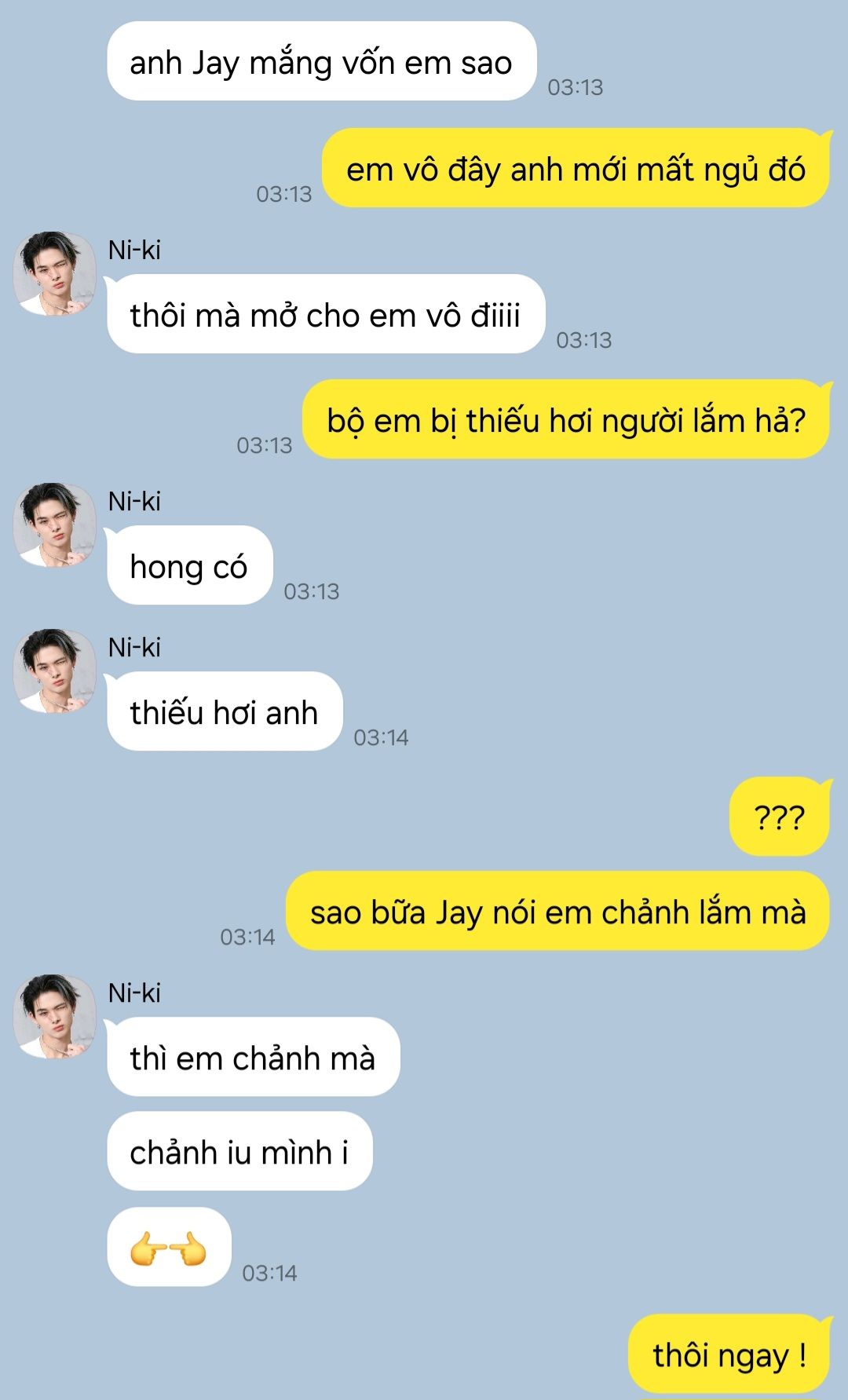Viewport: 848px width, 1400px height.
Task: Tap Ni-ki's avatar beside "thì em chảnh mà"
Action: pos(55,1016)
